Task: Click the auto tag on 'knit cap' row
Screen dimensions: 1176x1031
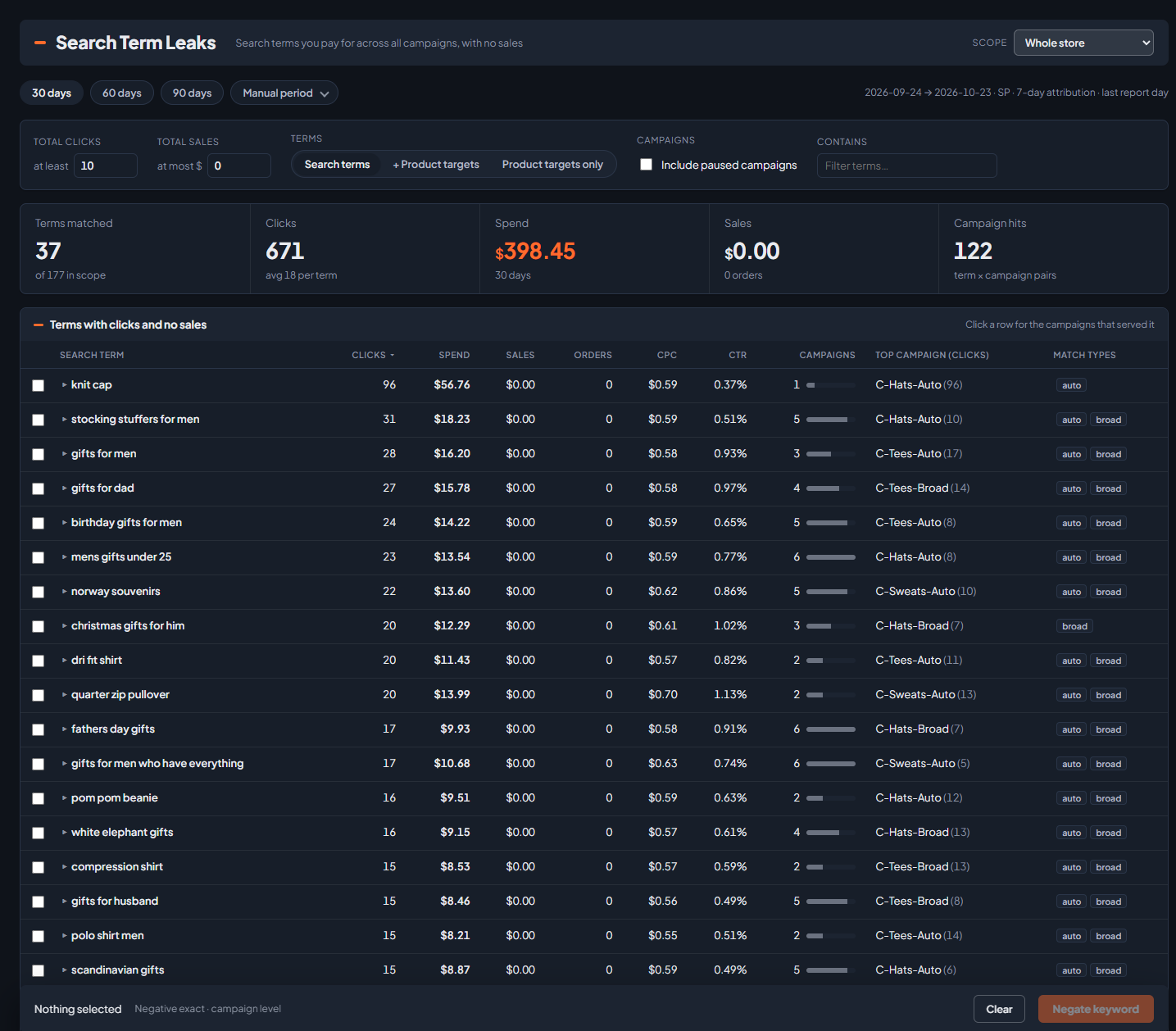Action: (x=1071, y=385)
